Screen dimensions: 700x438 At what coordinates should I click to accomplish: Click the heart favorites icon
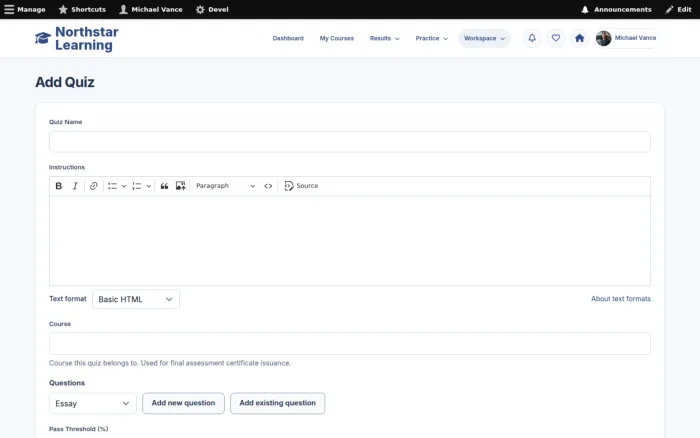tap(556, 38)
